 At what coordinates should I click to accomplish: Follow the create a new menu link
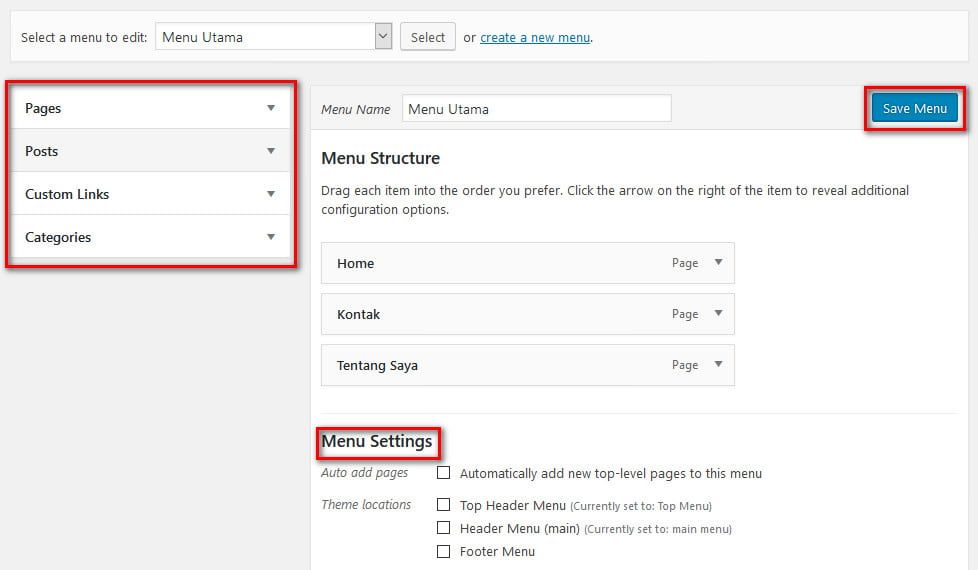click(x=534, y=38)
